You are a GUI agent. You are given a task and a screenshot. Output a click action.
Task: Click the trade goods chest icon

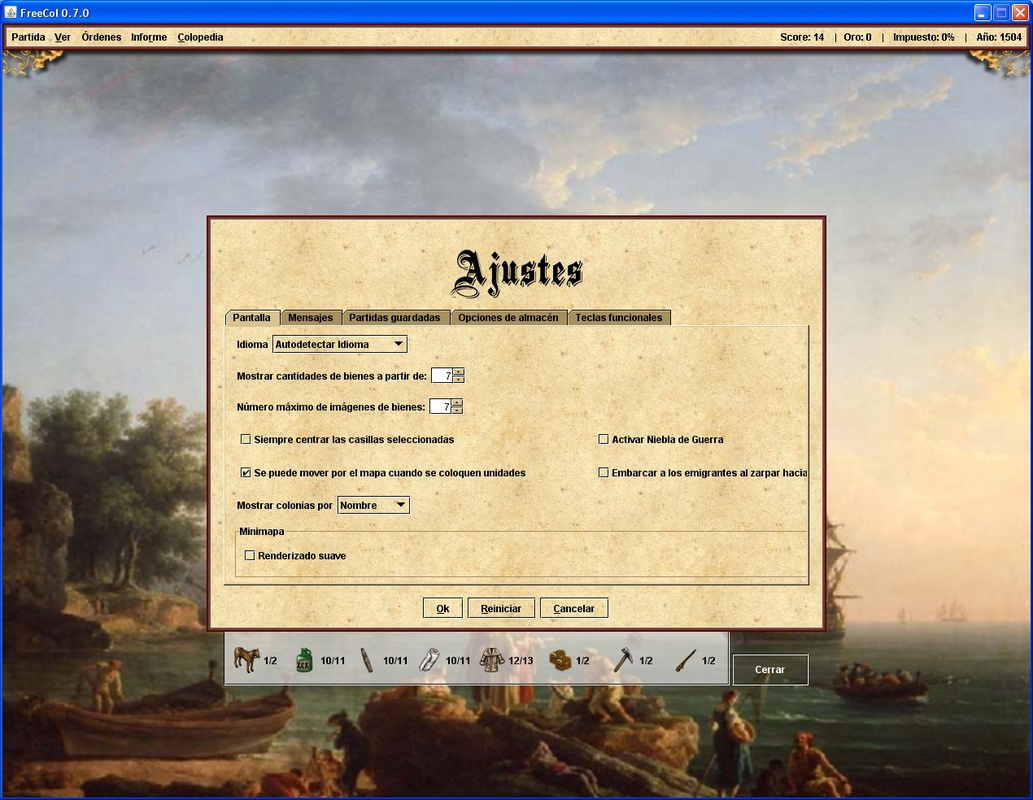559,660
